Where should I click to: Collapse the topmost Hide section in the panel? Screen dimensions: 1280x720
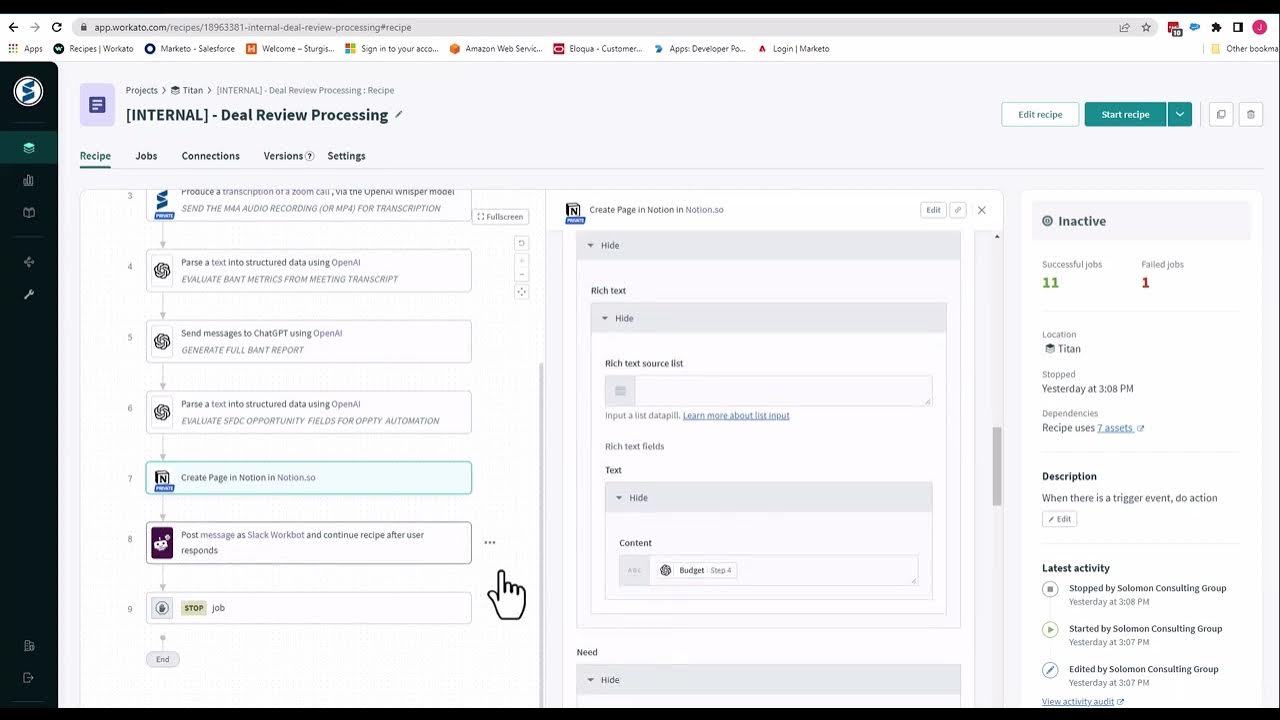click(768, 245)
